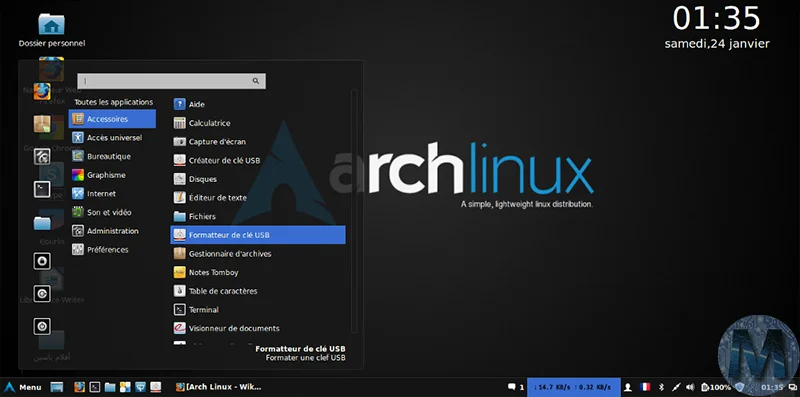The width and height of the screenshot is (800, 397).
Task: Launch Terminal from the menu favorites column
Action: pos(42,189)
